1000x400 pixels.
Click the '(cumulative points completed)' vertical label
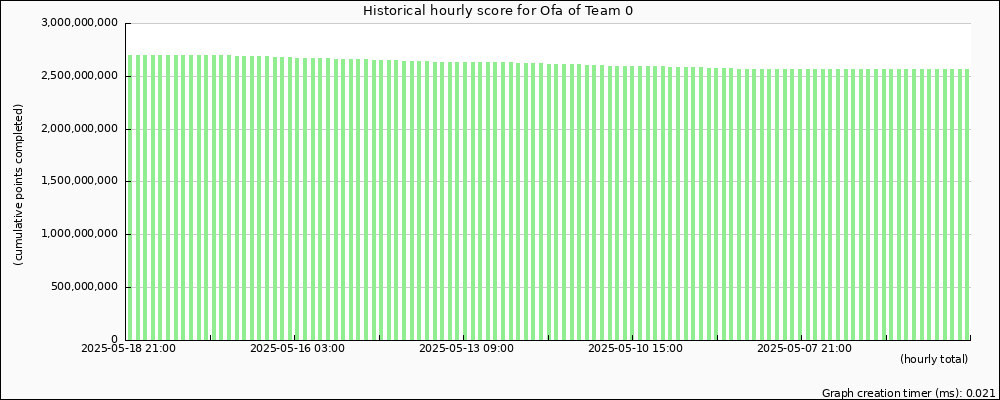18,184
